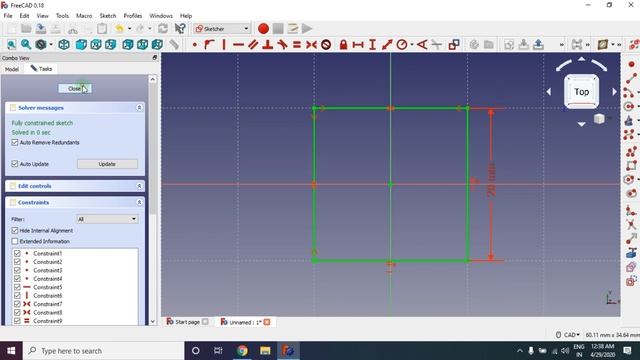Collapse the Edit controls section

139,186
